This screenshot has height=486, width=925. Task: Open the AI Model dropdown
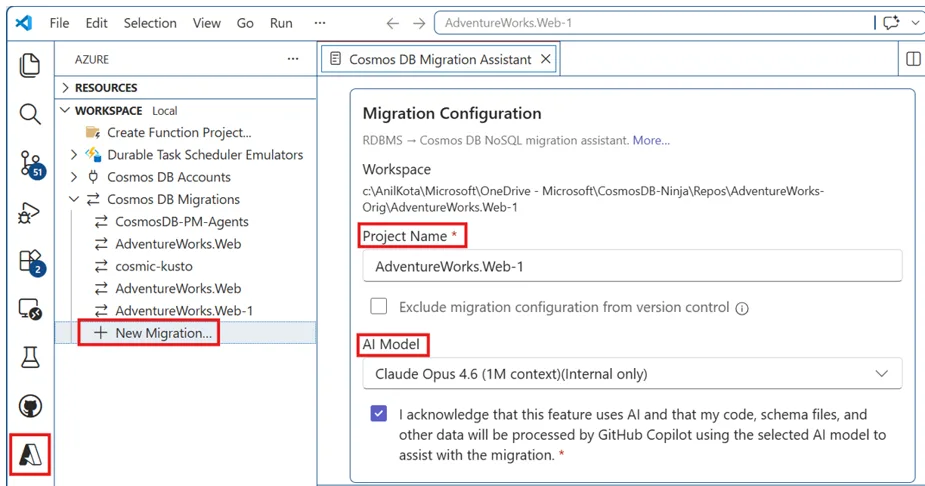[632, 373]
